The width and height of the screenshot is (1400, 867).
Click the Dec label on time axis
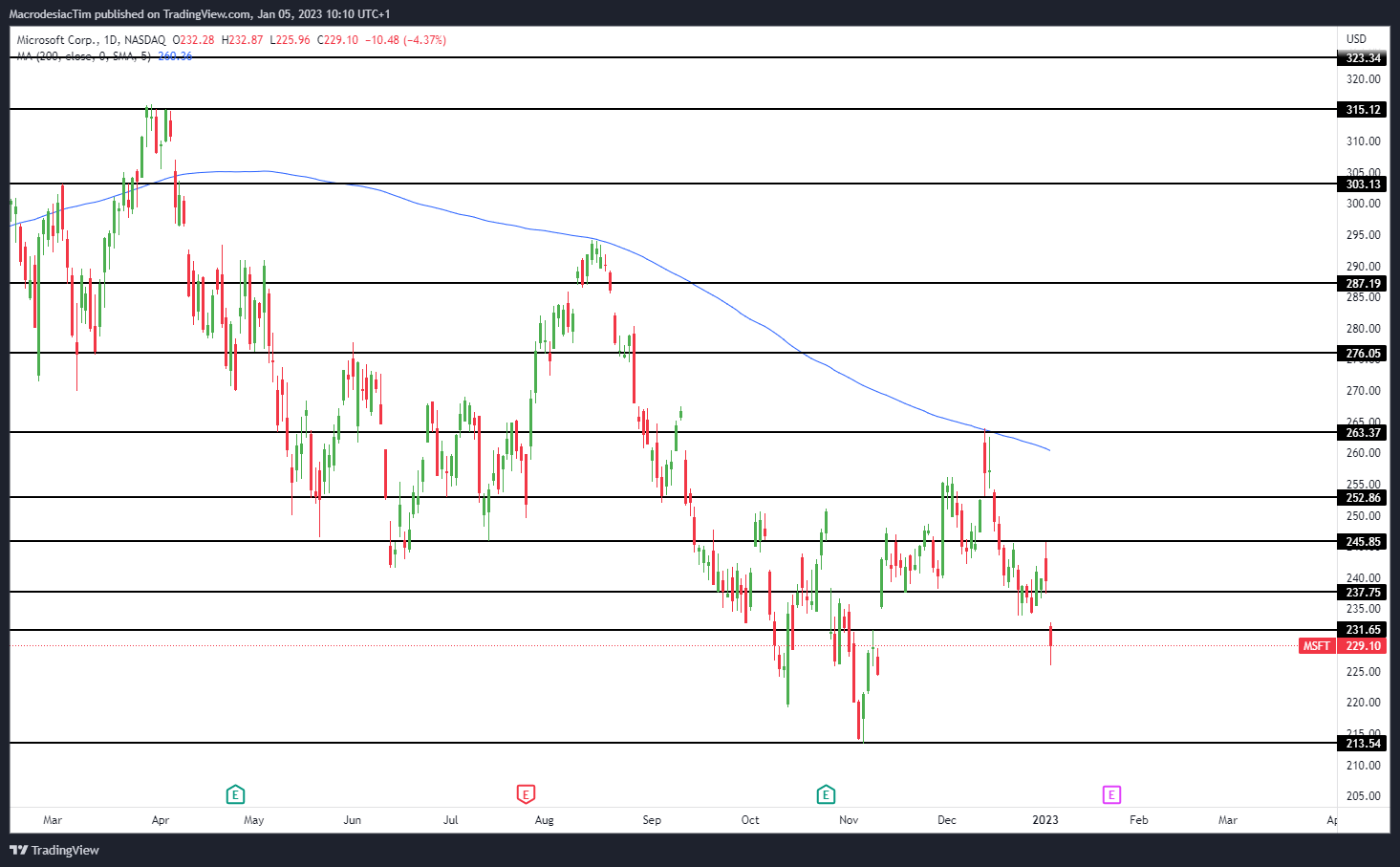(947, 820)
